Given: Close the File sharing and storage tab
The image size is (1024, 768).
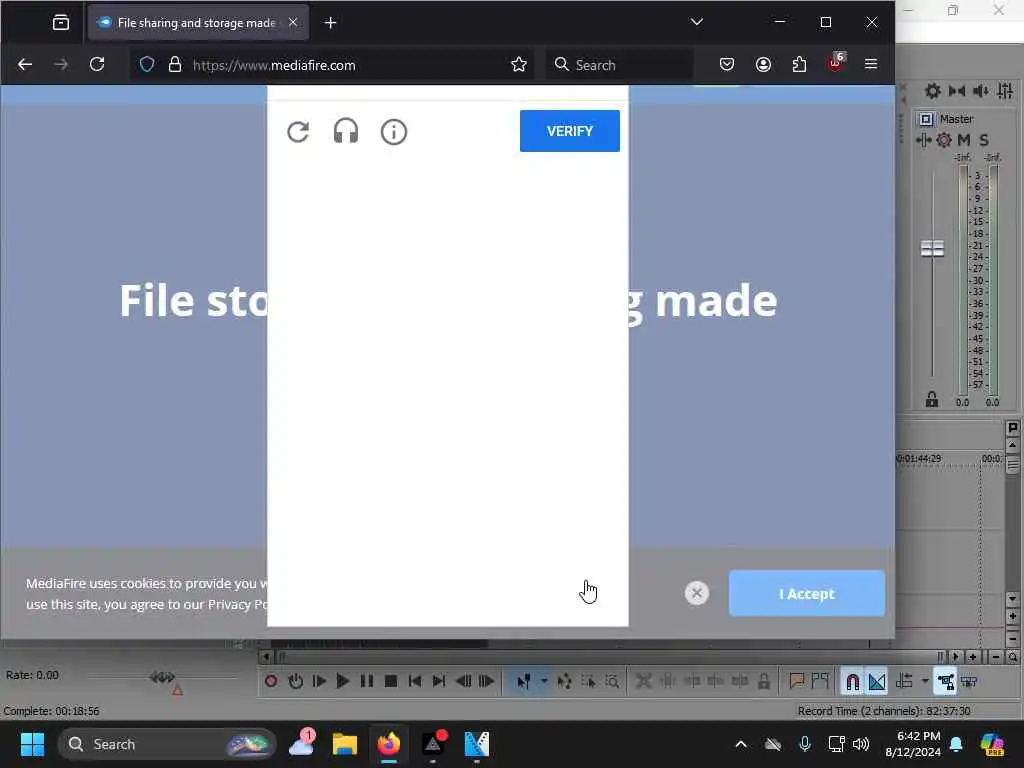Looking at the screenshot, I should 293,23.
